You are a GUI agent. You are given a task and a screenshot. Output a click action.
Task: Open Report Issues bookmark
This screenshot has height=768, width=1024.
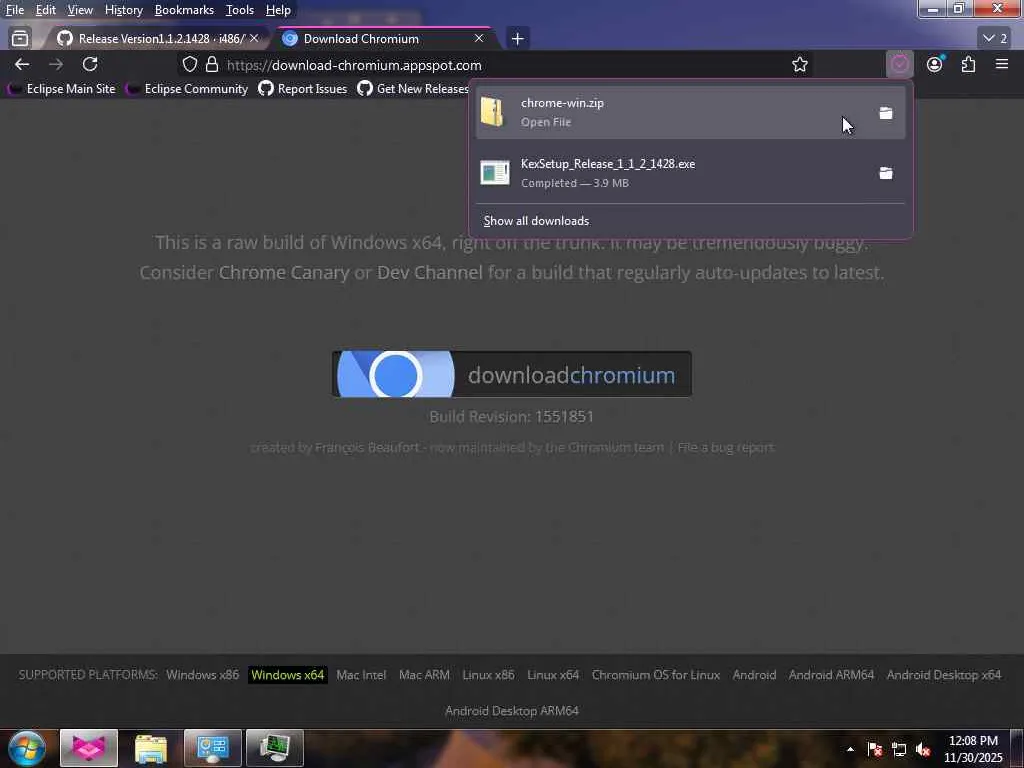[303, 89]
